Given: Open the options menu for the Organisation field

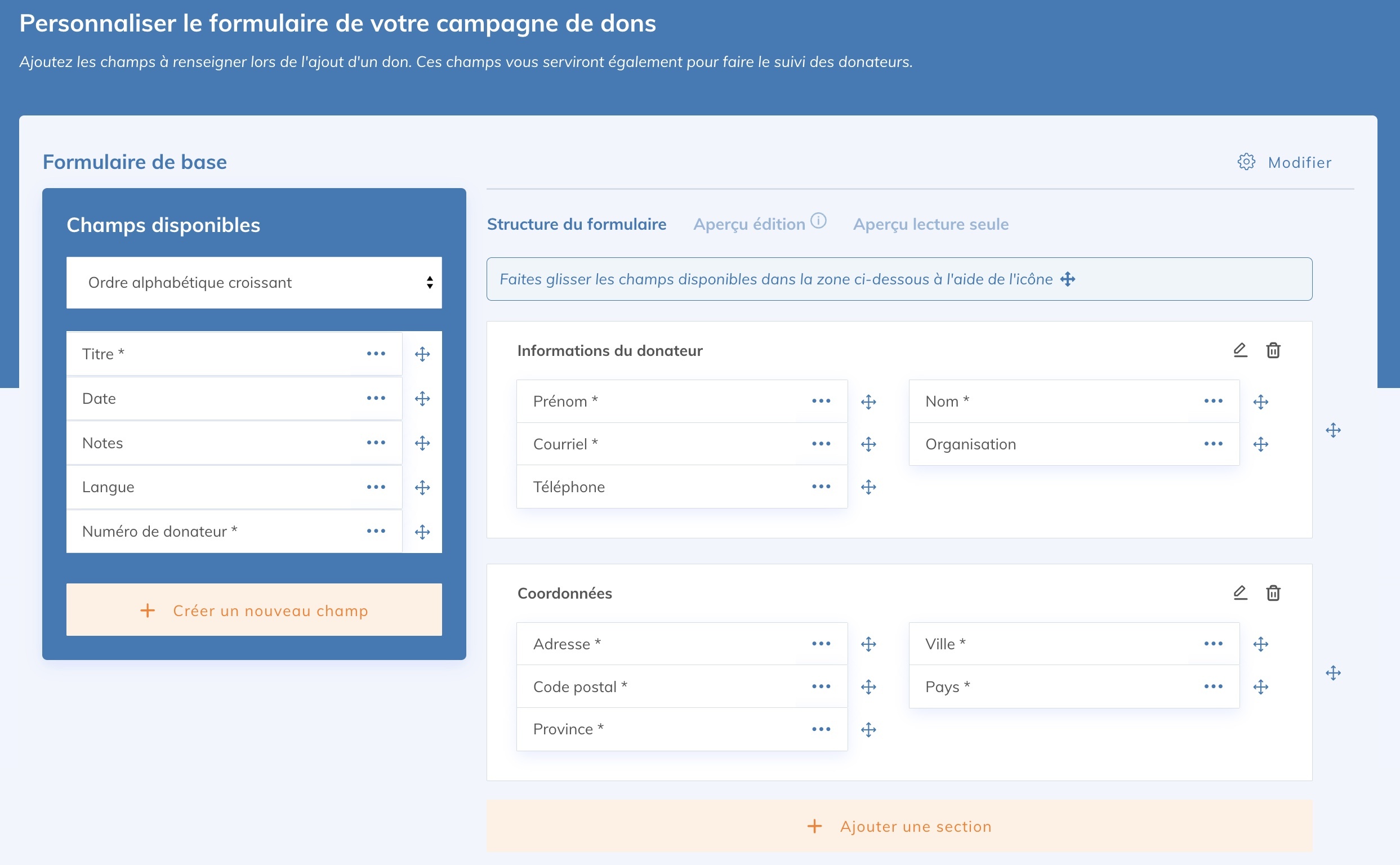Looking at the screenshot, I should (x=1214, y=443).
